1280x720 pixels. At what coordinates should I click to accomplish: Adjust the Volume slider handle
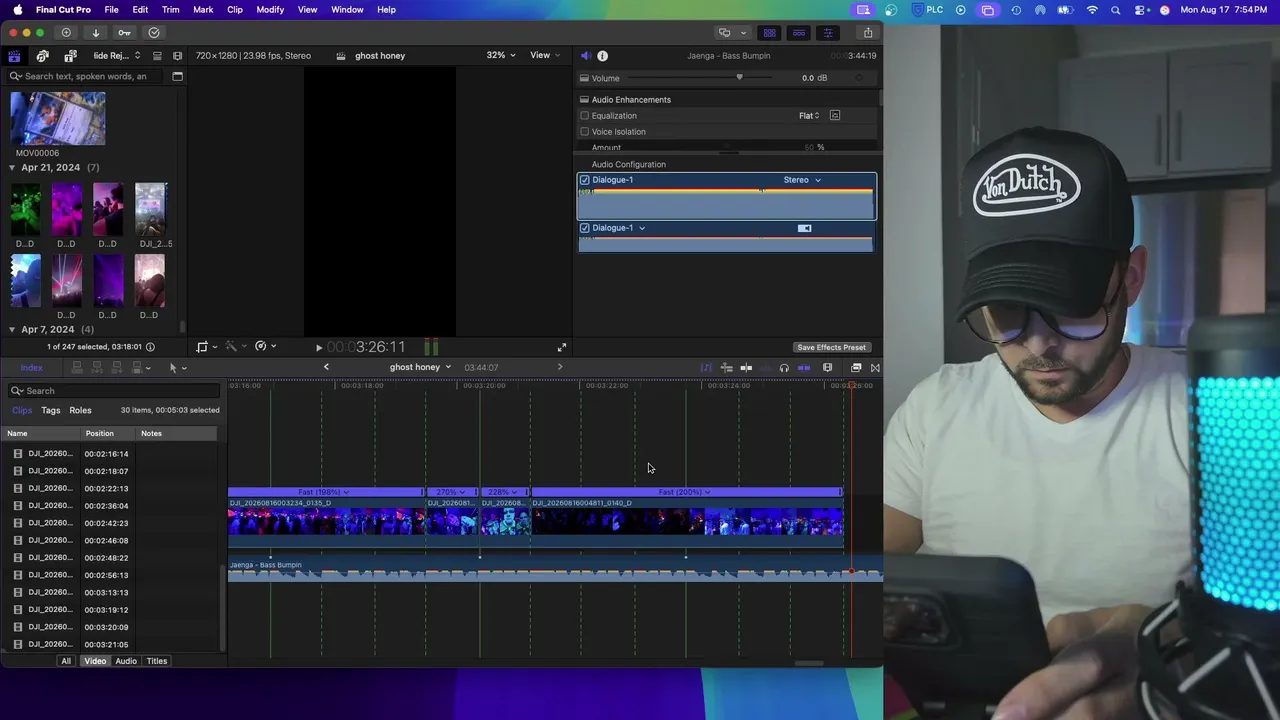click(x=740, y=77)
